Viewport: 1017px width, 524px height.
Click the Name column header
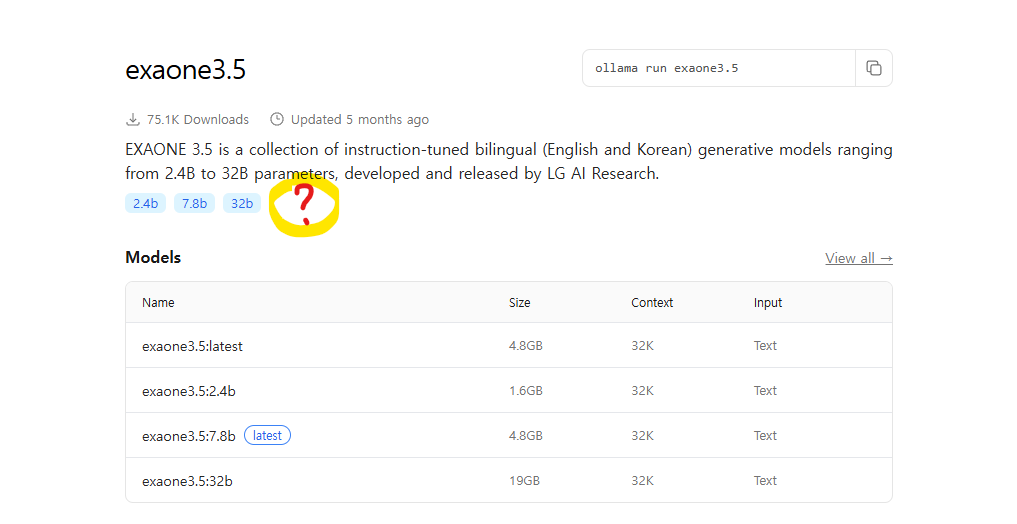[158, 303]
